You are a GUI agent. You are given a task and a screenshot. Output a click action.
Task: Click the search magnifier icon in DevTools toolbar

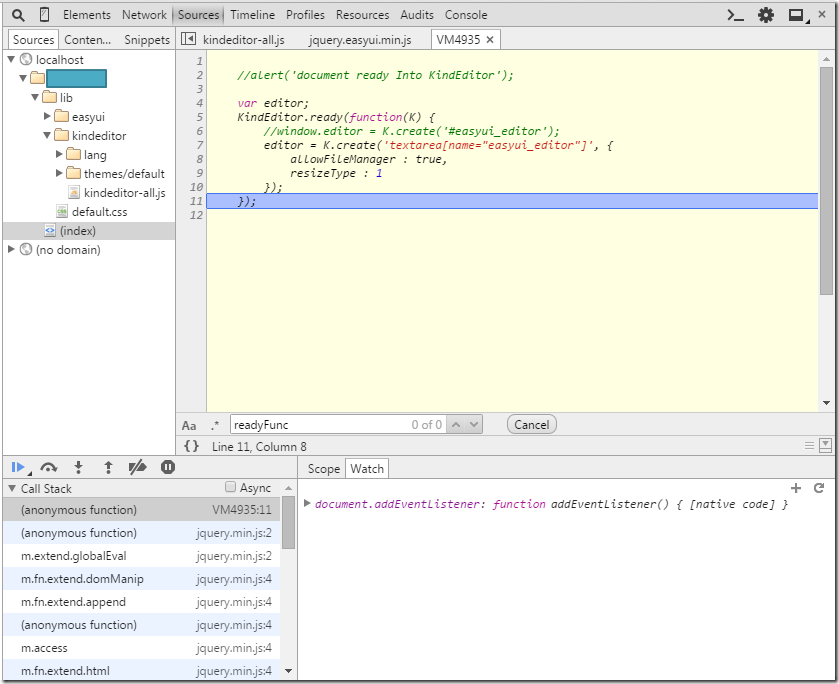pos(18,15)
